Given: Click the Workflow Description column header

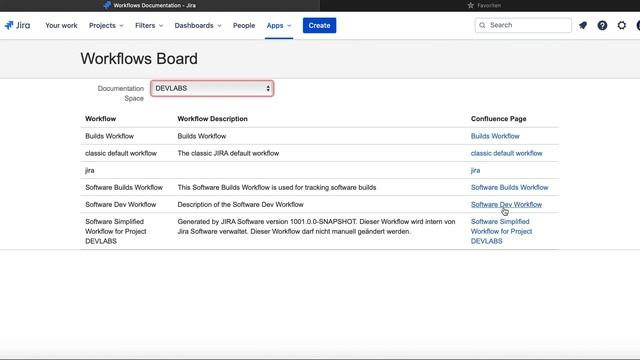Looking at the screenshot, I should tap(212, 119).
